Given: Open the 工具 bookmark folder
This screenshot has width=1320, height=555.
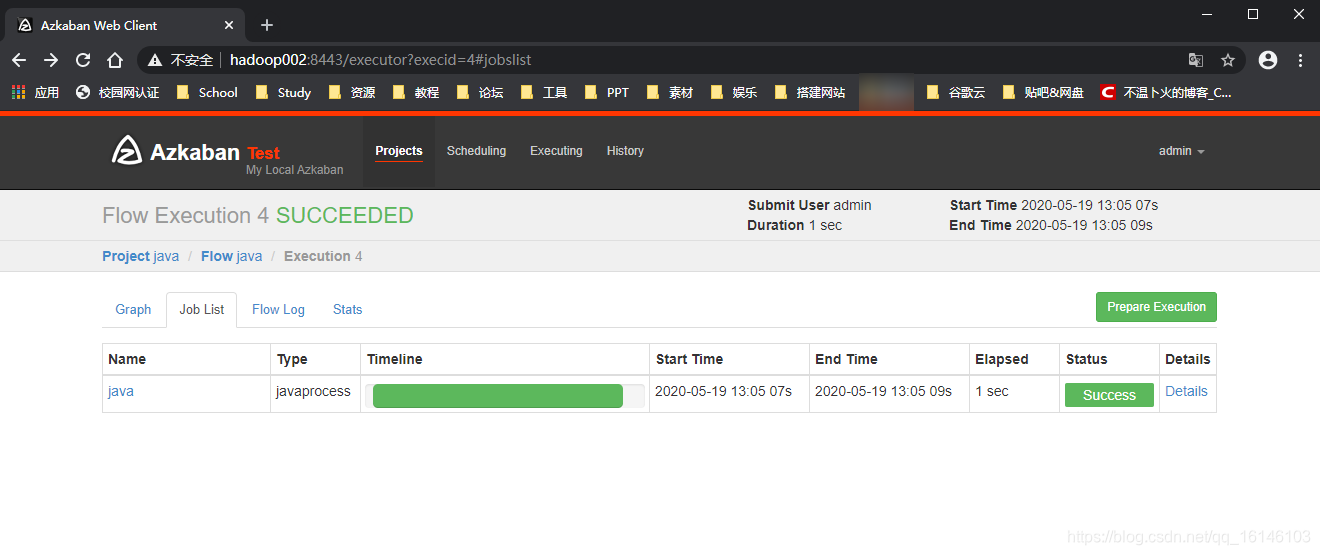Looking at the screenshot, I should click(544, 92).
